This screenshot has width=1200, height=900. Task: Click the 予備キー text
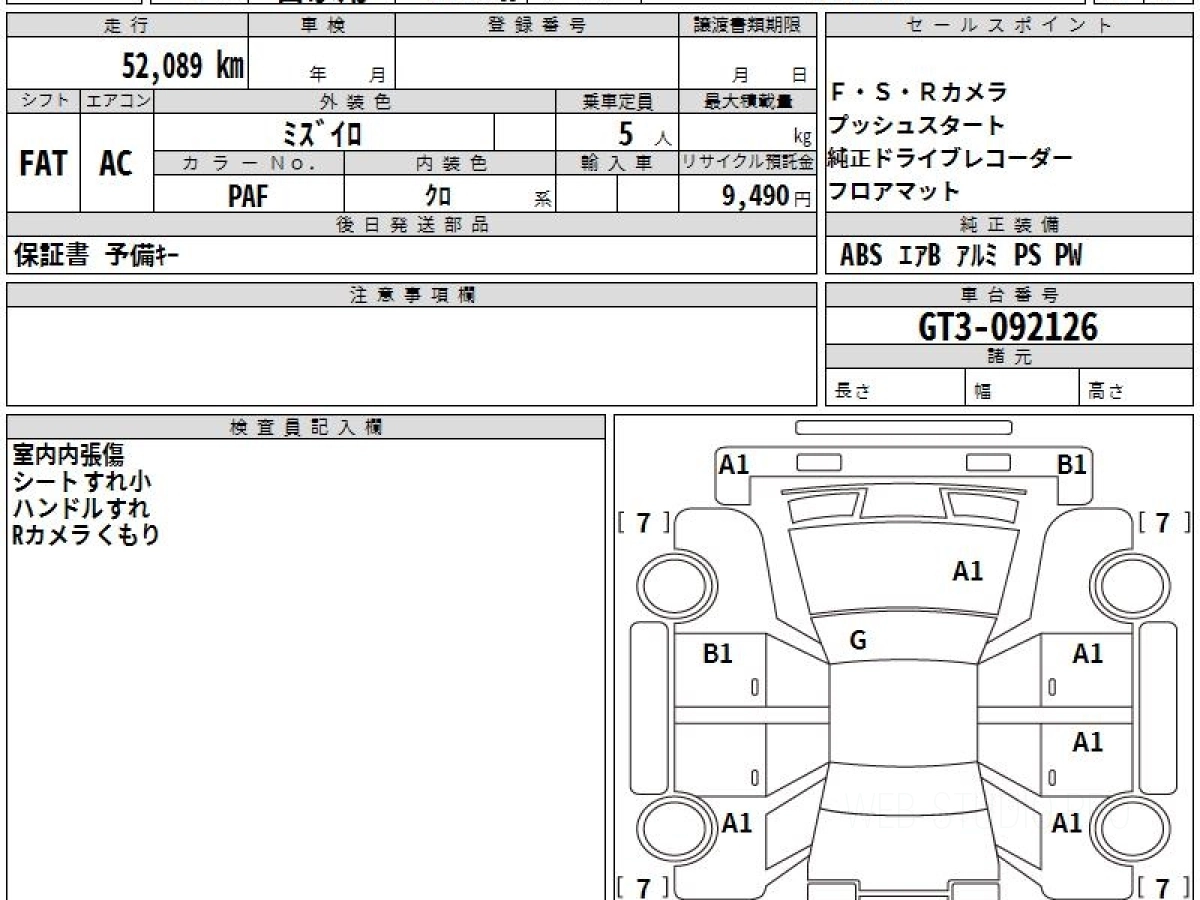click(x=143, y=256)
